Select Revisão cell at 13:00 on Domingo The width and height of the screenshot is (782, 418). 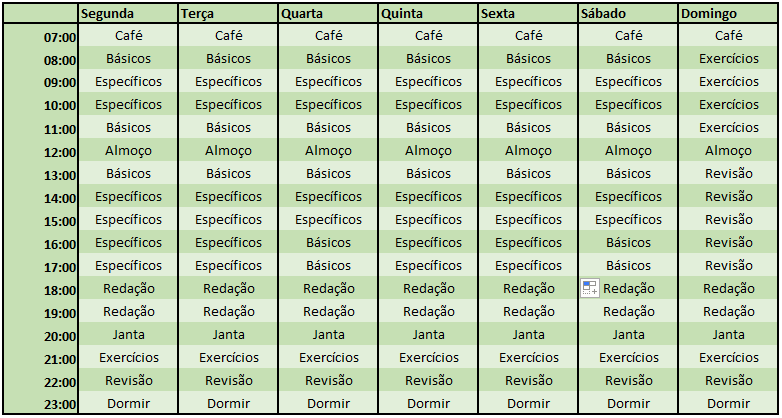728,173
